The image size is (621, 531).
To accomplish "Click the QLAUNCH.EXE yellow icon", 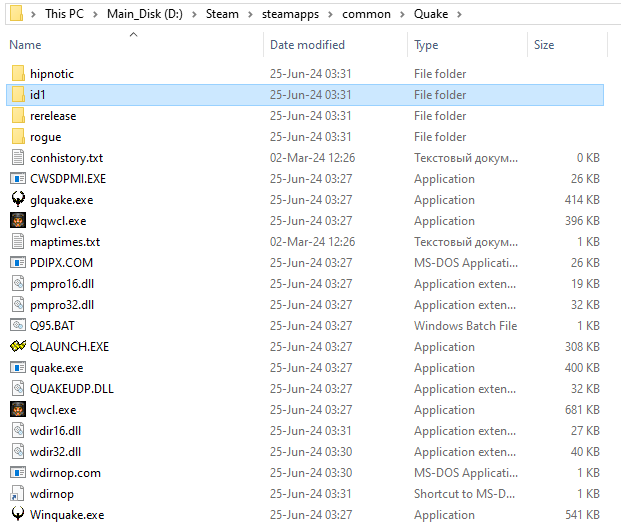I will [18, 346].
